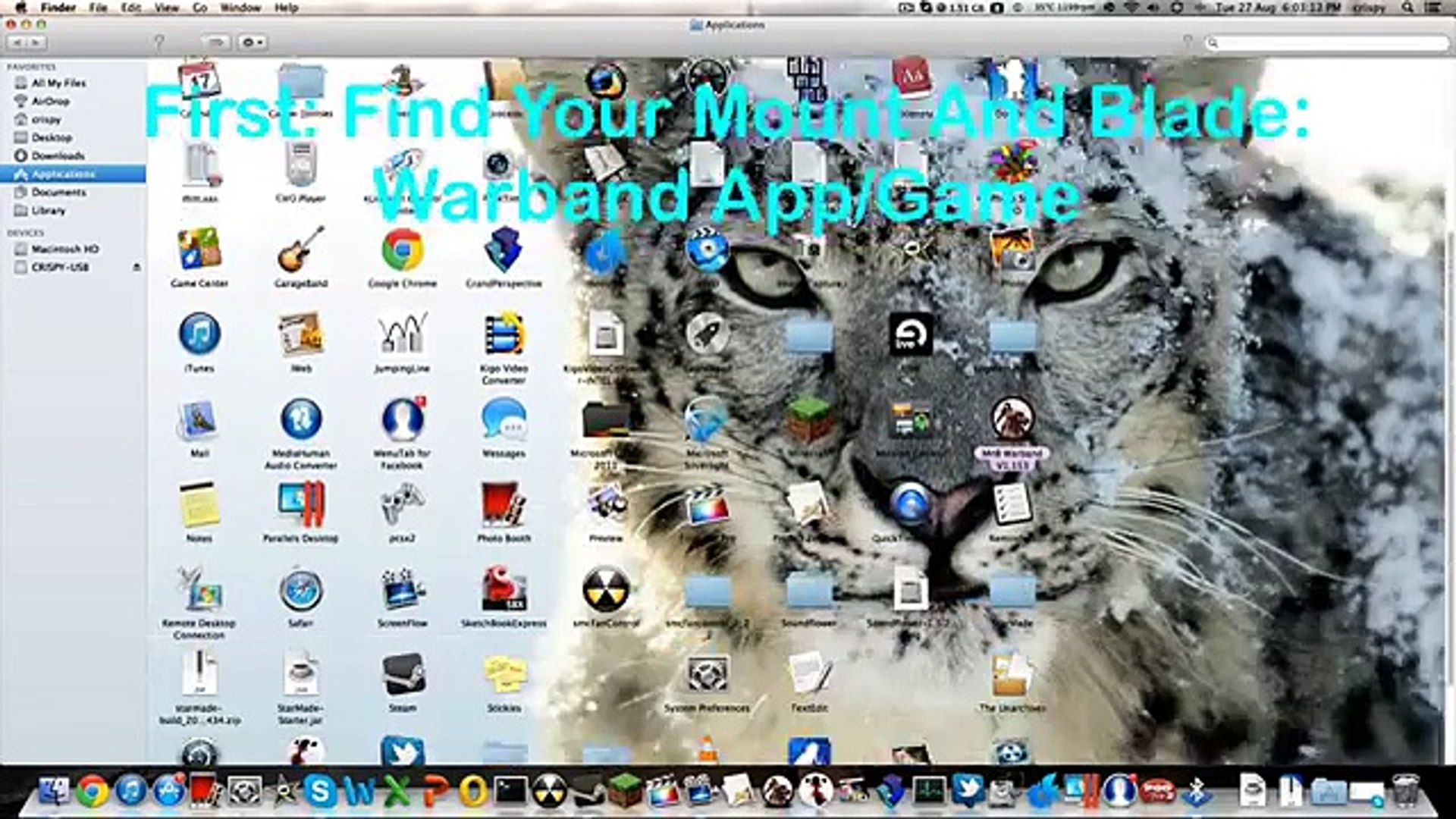1456x819 pixels.
Task: Open the JumpingLine app icon
Action: pos(402,334)
